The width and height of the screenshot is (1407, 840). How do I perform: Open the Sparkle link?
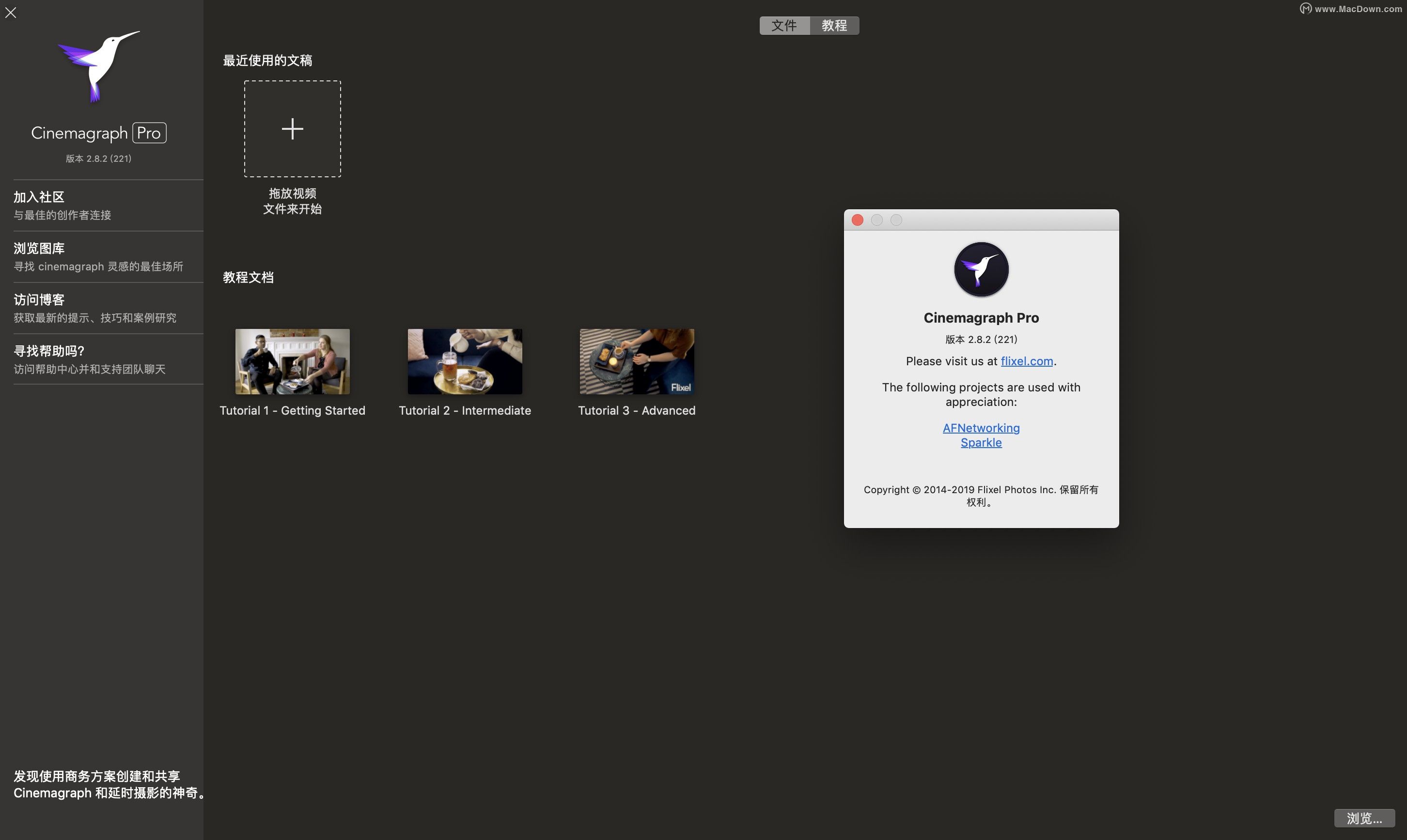pyautogui.click(x=981, y=443)
